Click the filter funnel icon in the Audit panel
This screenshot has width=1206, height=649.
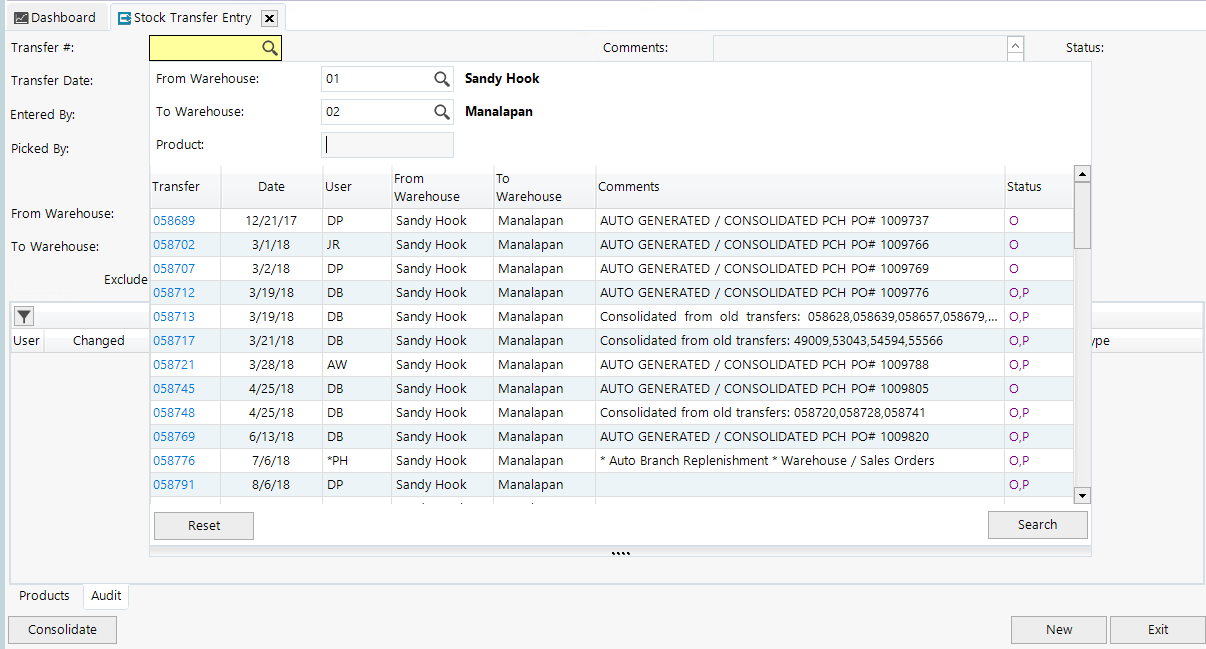(23, 315)
